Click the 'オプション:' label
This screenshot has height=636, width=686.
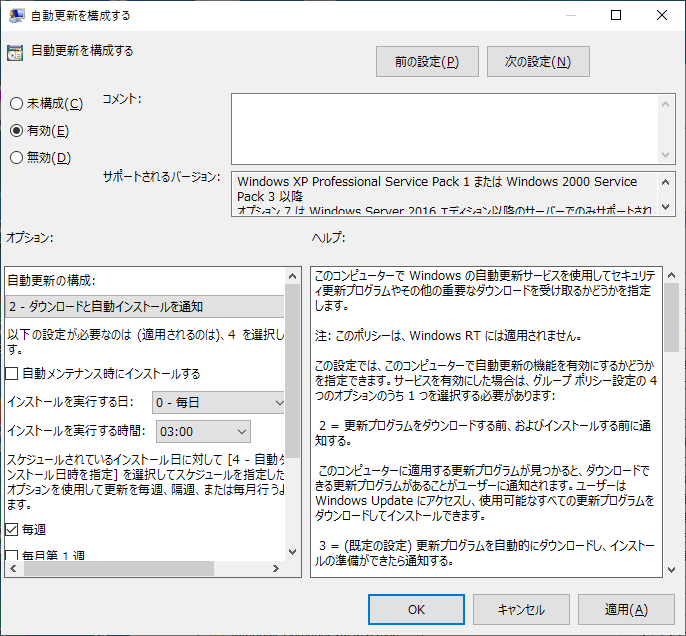(x=30, y=238)
